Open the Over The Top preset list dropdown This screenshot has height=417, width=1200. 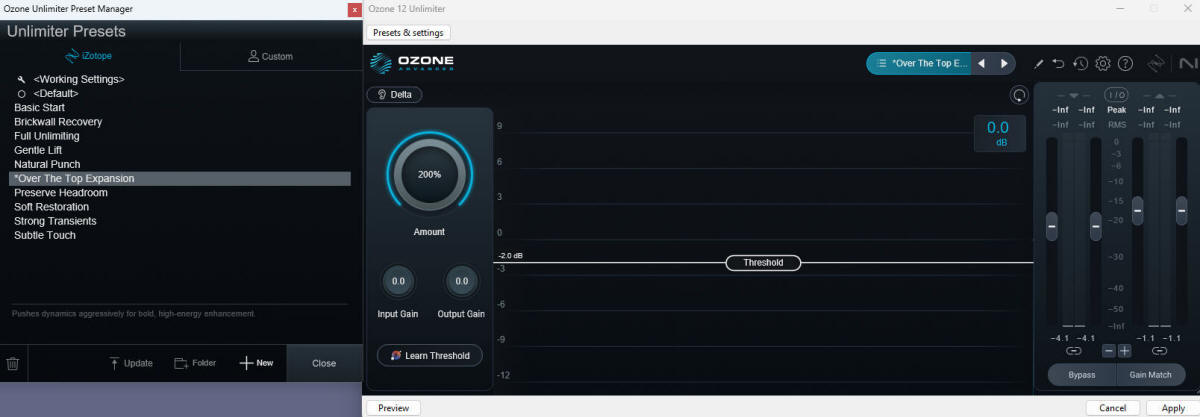[920, 63]
